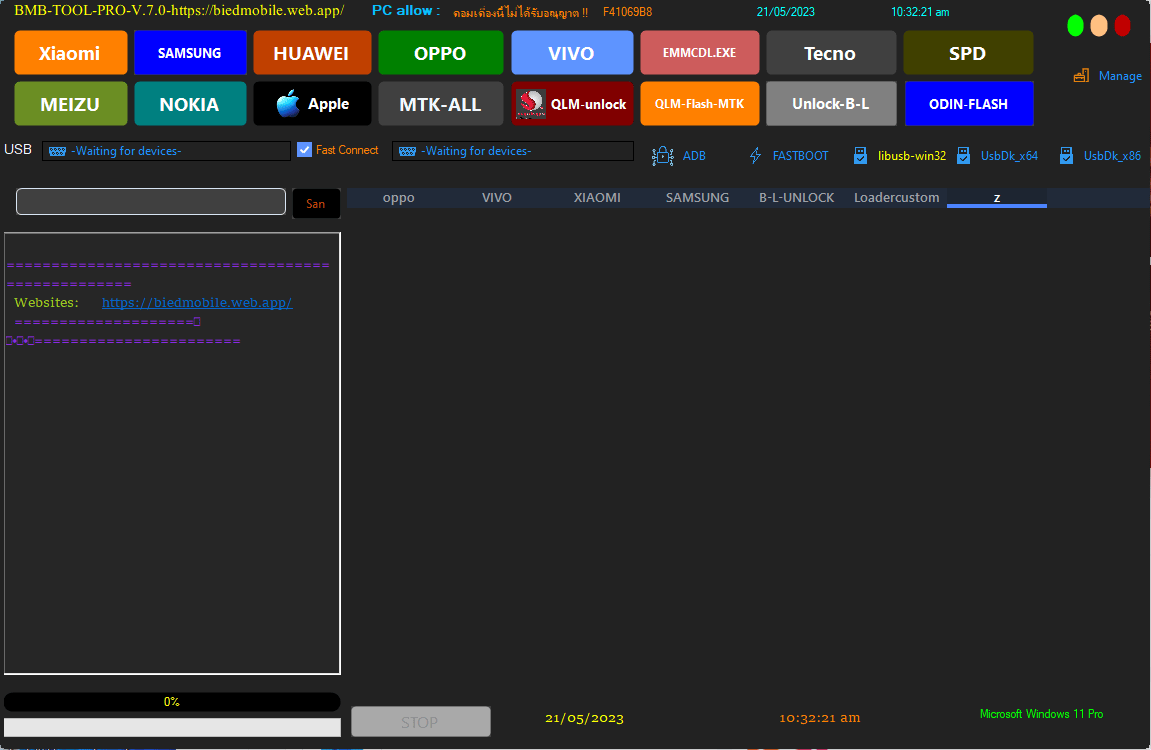Install libusb-win32 driver via its icon

point(860,155)
